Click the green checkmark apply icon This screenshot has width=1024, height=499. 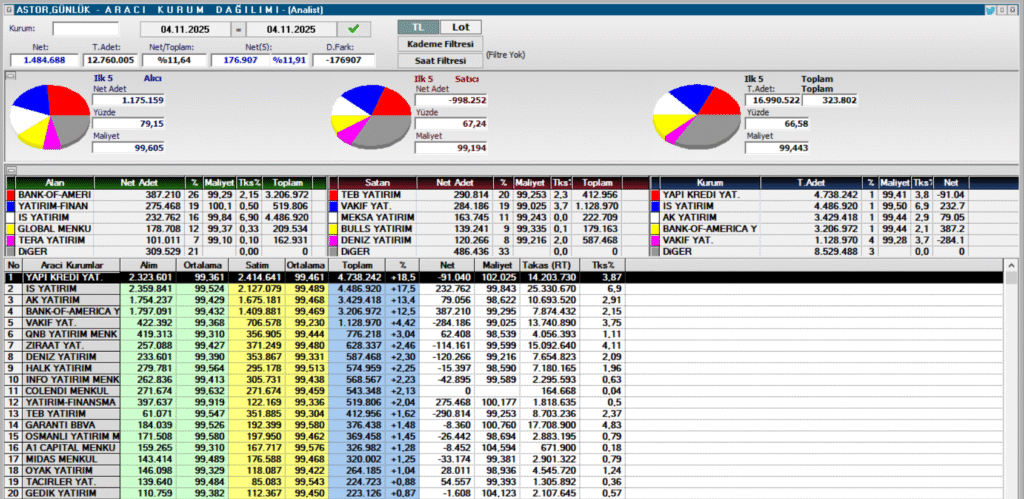354,29
